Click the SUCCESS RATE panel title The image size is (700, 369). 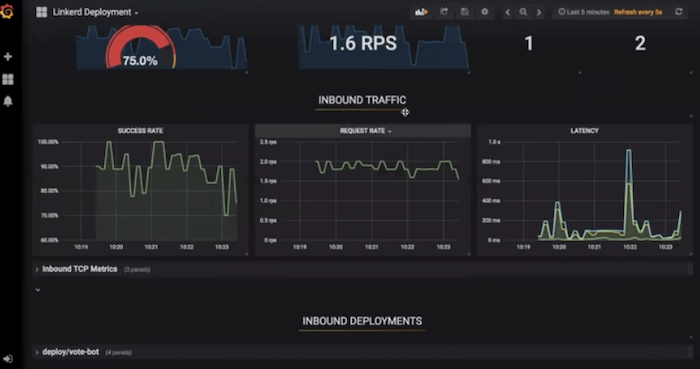(140, 131)
